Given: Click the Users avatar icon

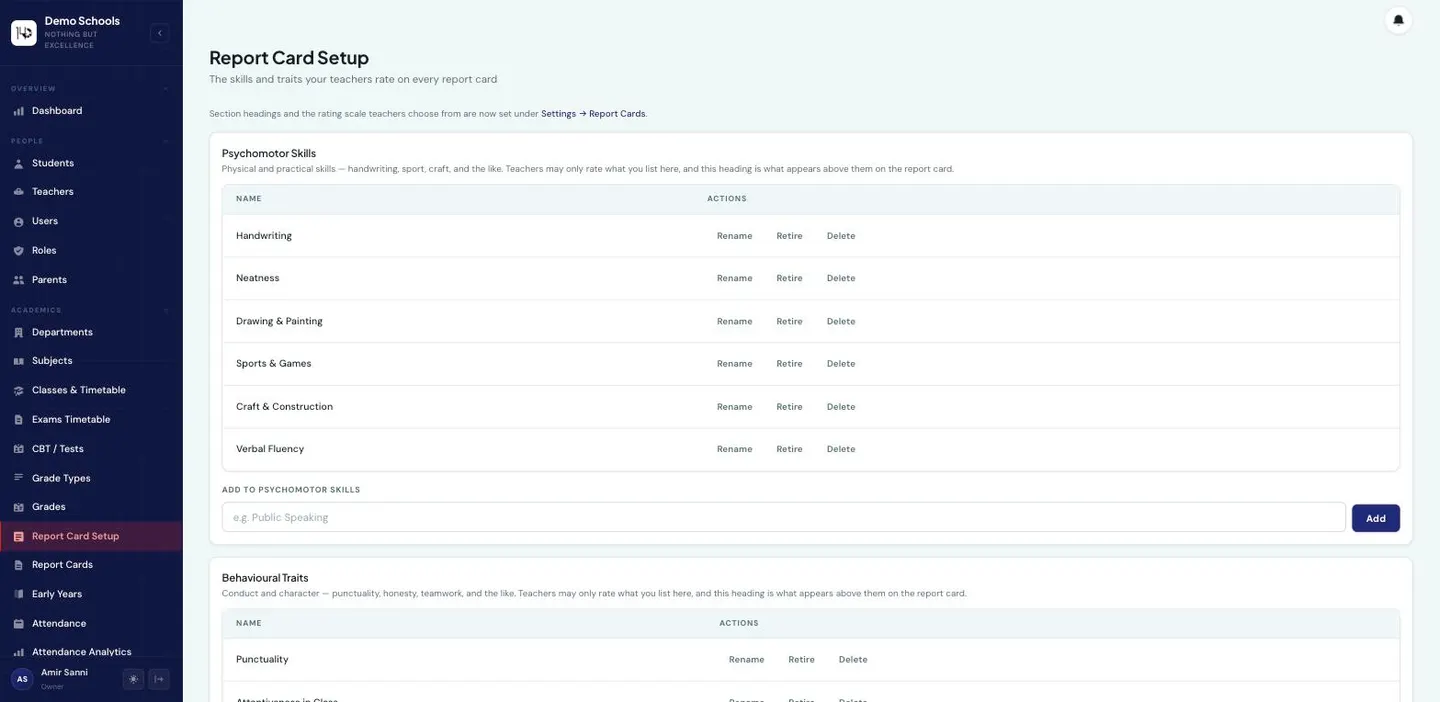Looking at the screenshot, I should [18, 221].
